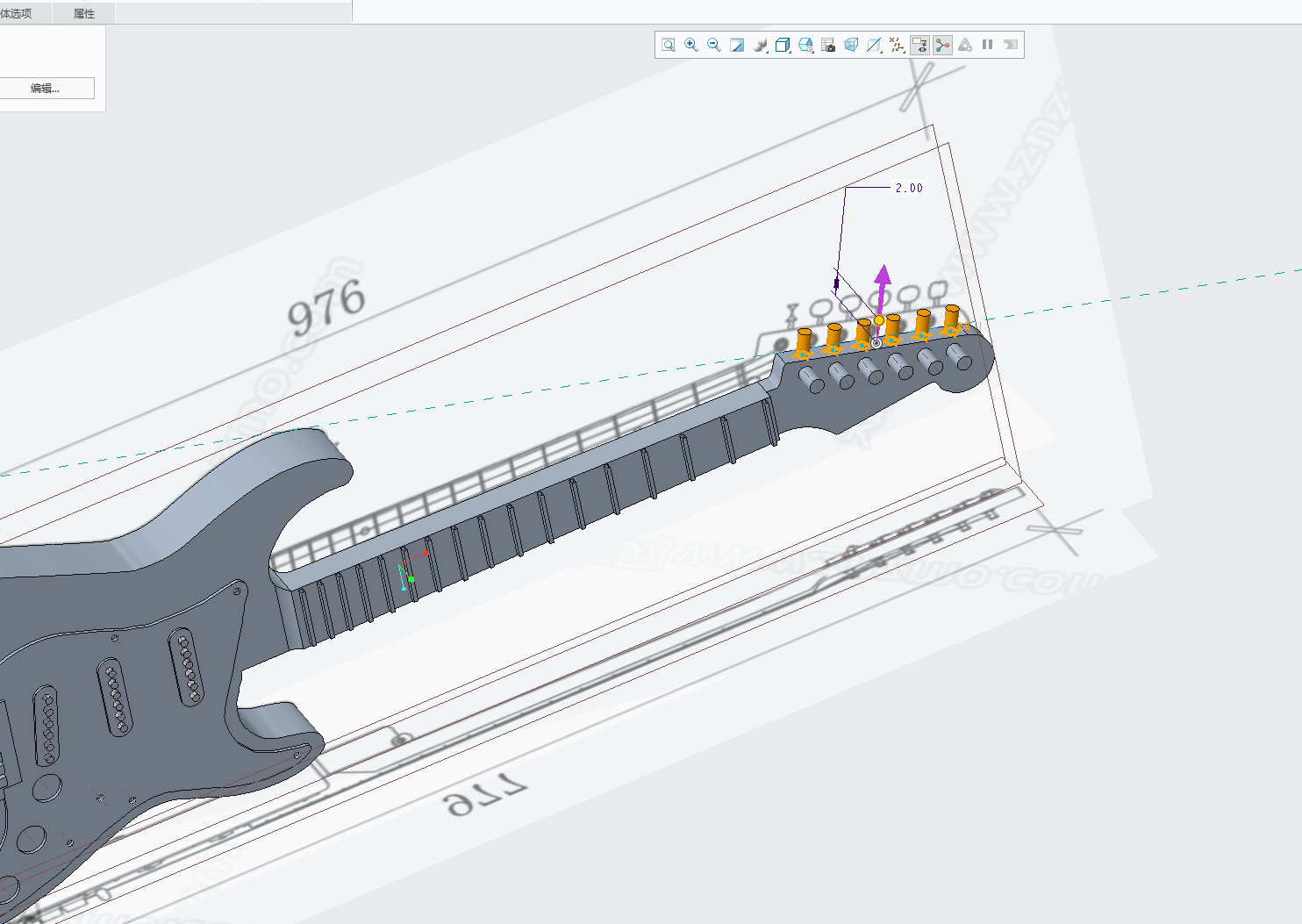Switch to the 属性 tab

coord(84,13)
